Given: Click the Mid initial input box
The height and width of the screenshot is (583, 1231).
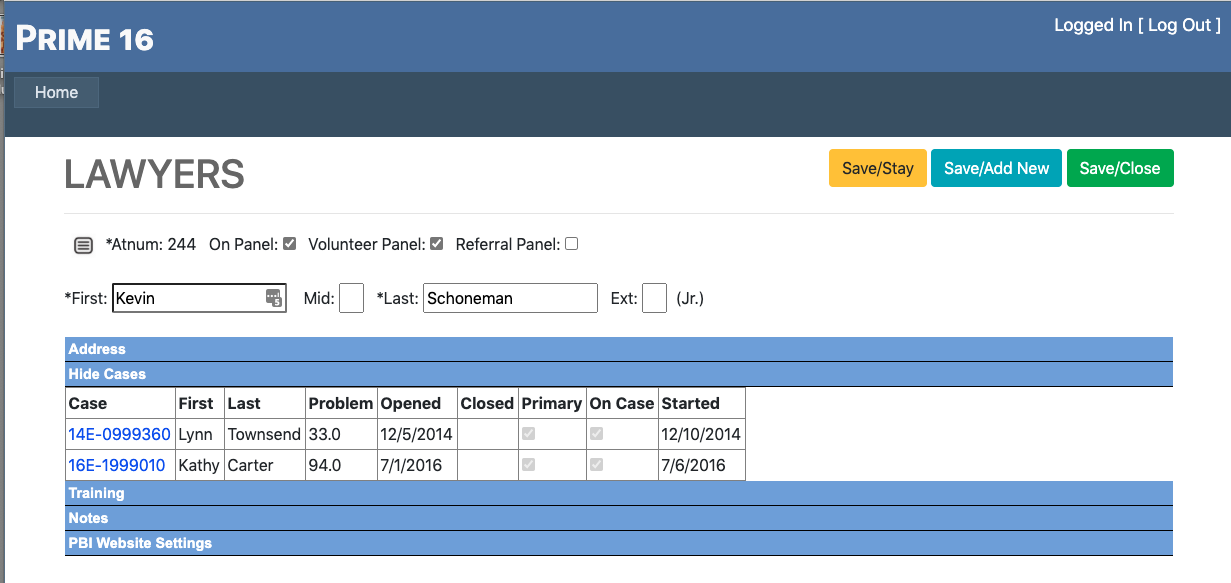Looking at the screenshot, I should [351, 298].
